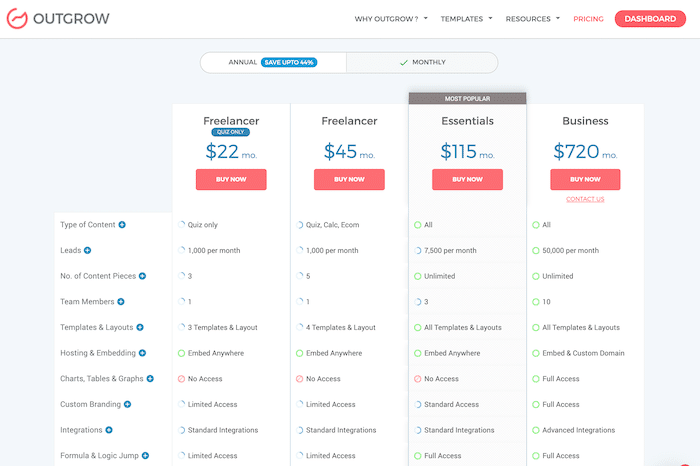This screenshot has width=700, height=466.
Task: Click the Save Upto 44% badge
Action: tap(289, 62)
